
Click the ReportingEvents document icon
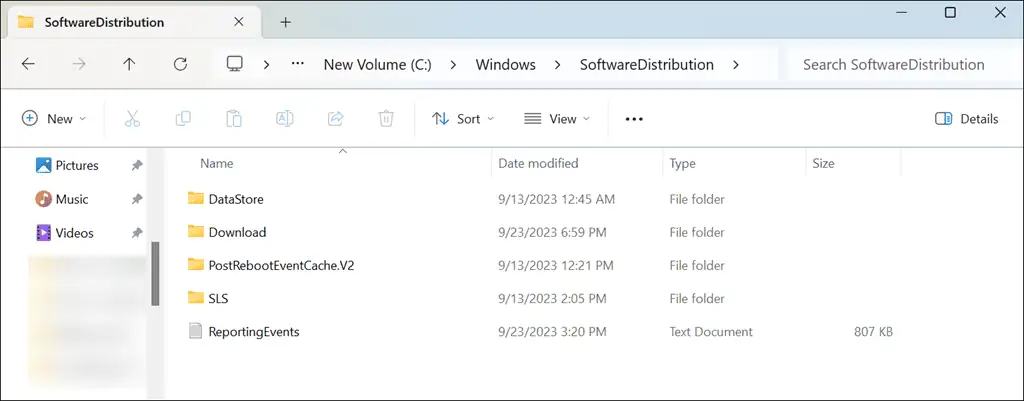[x=196, y=331]
